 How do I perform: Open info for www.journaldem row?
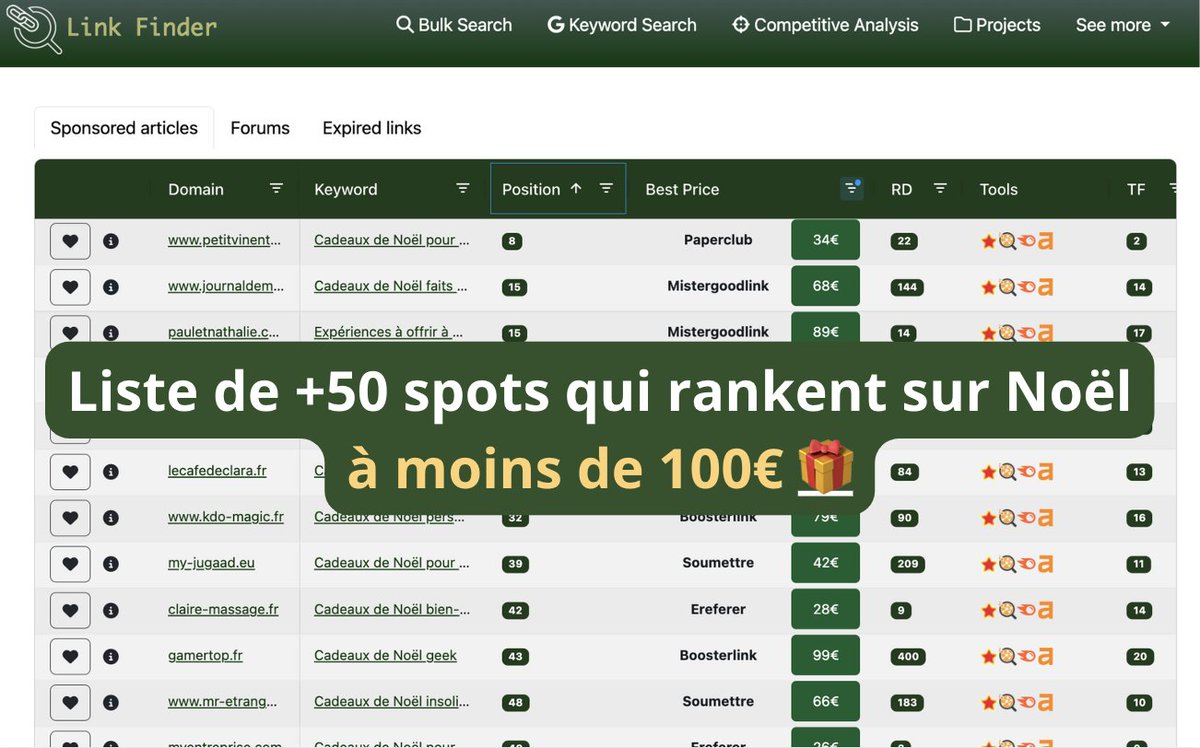[111, 287]
